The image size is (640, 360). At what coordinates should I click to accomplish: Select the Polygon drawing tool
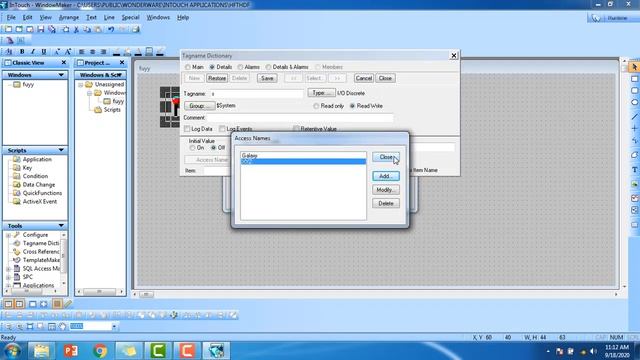point(634,155)
